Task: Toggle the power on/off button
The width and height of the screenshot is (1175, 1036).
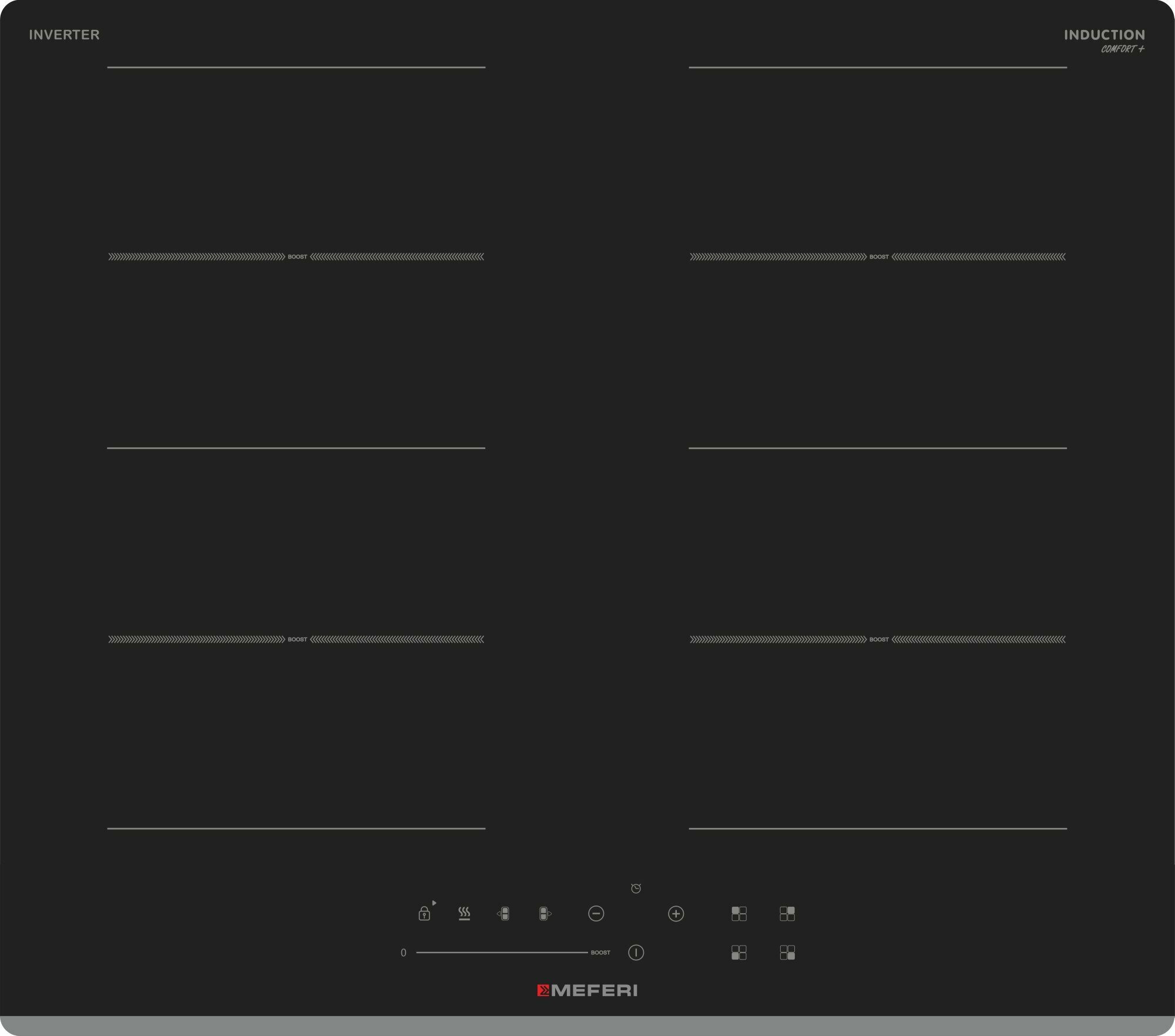Action: (636, 953)
